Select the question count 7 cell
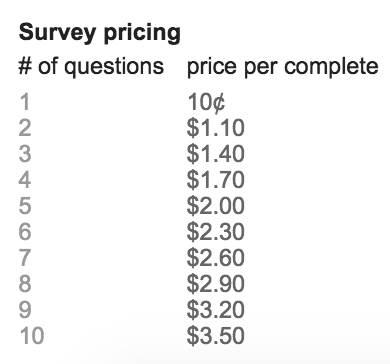Image resolution: width=390 pixels, height=364 pixels. (x=25, y=258)
